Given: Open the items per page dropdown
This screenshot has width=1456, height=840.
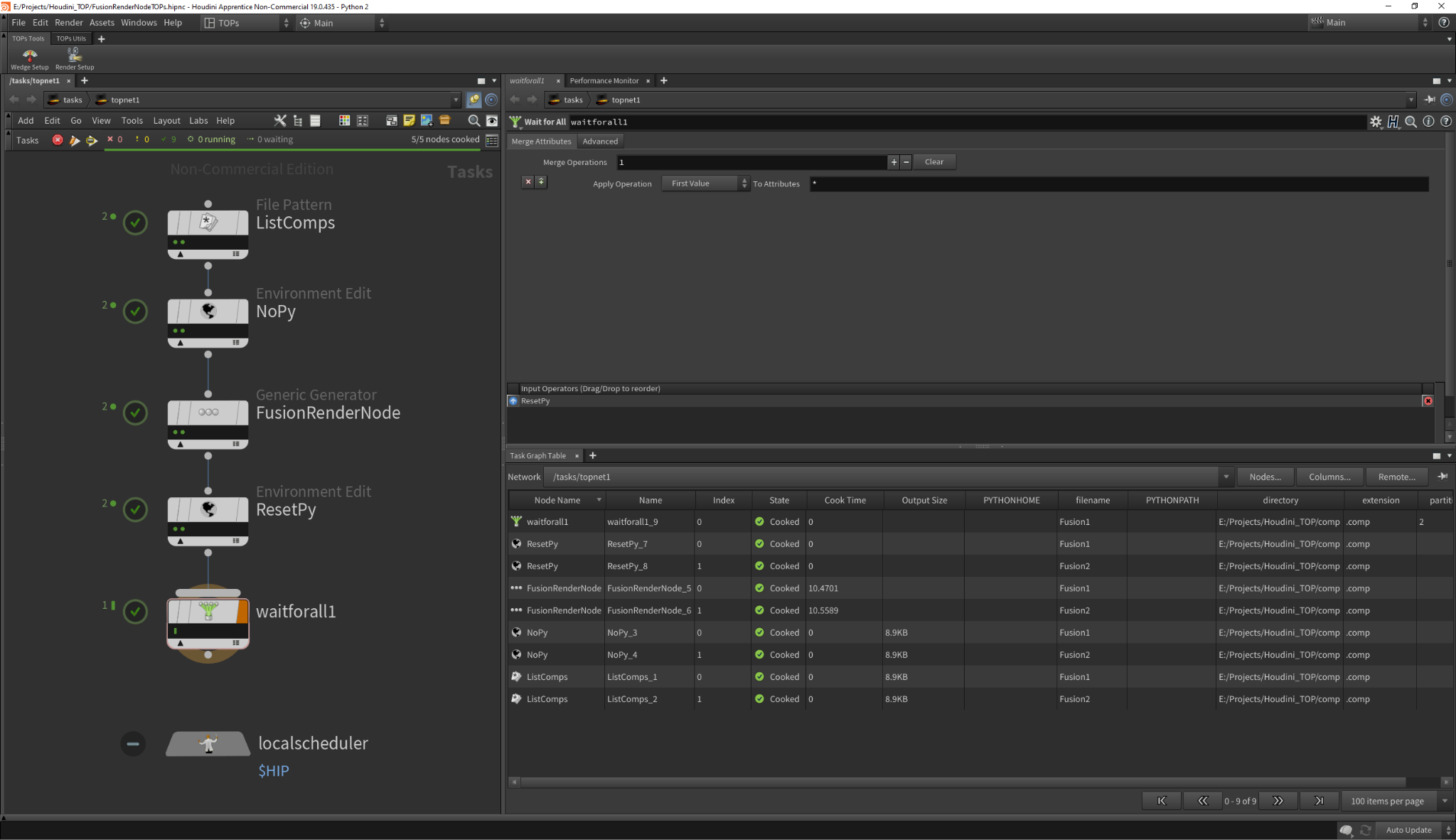Looking at the screenshot, I should point(1396,801).
